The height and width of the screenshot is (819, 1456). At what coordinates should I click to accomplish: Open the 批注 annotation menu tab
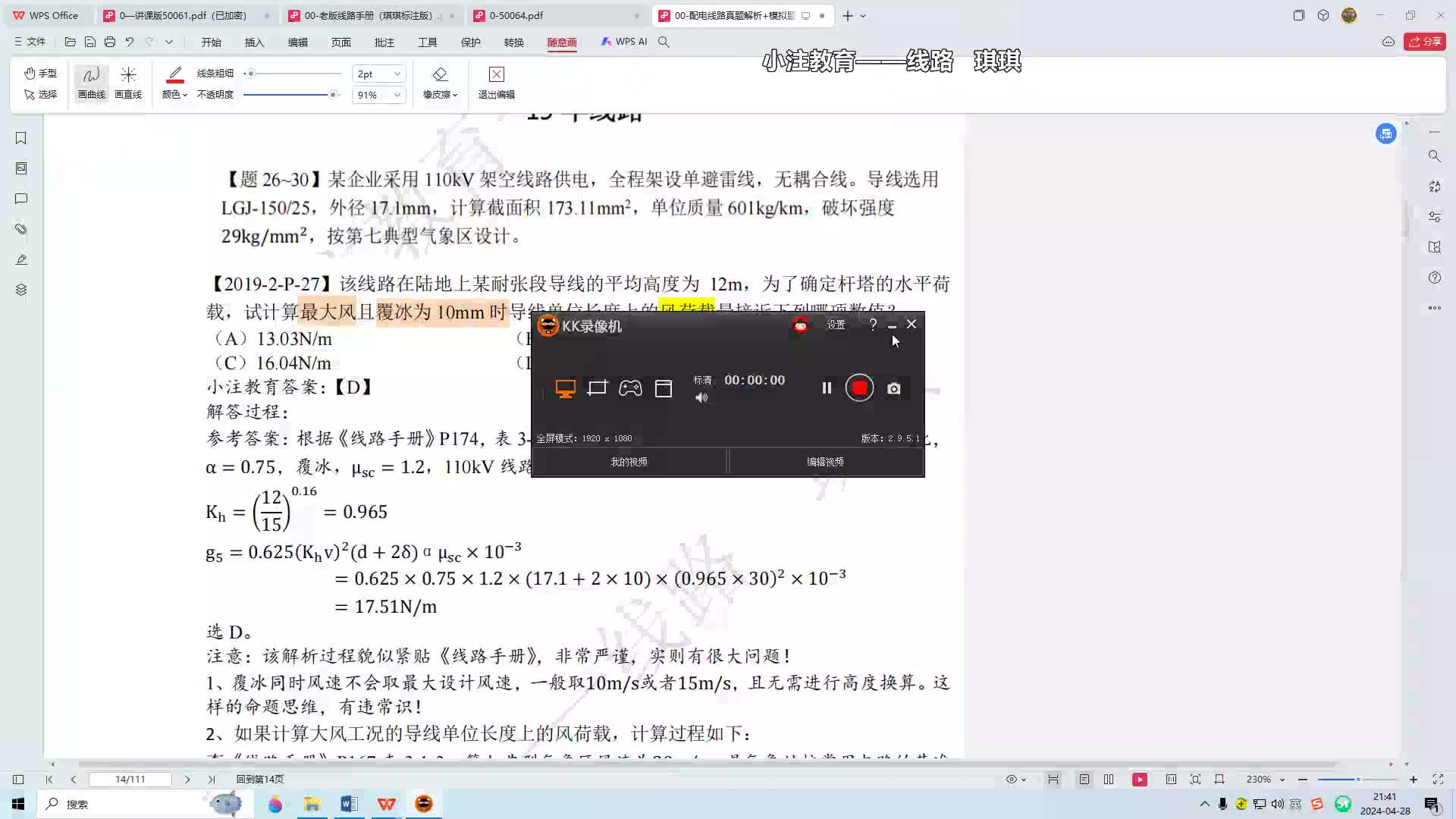[384, 42]
